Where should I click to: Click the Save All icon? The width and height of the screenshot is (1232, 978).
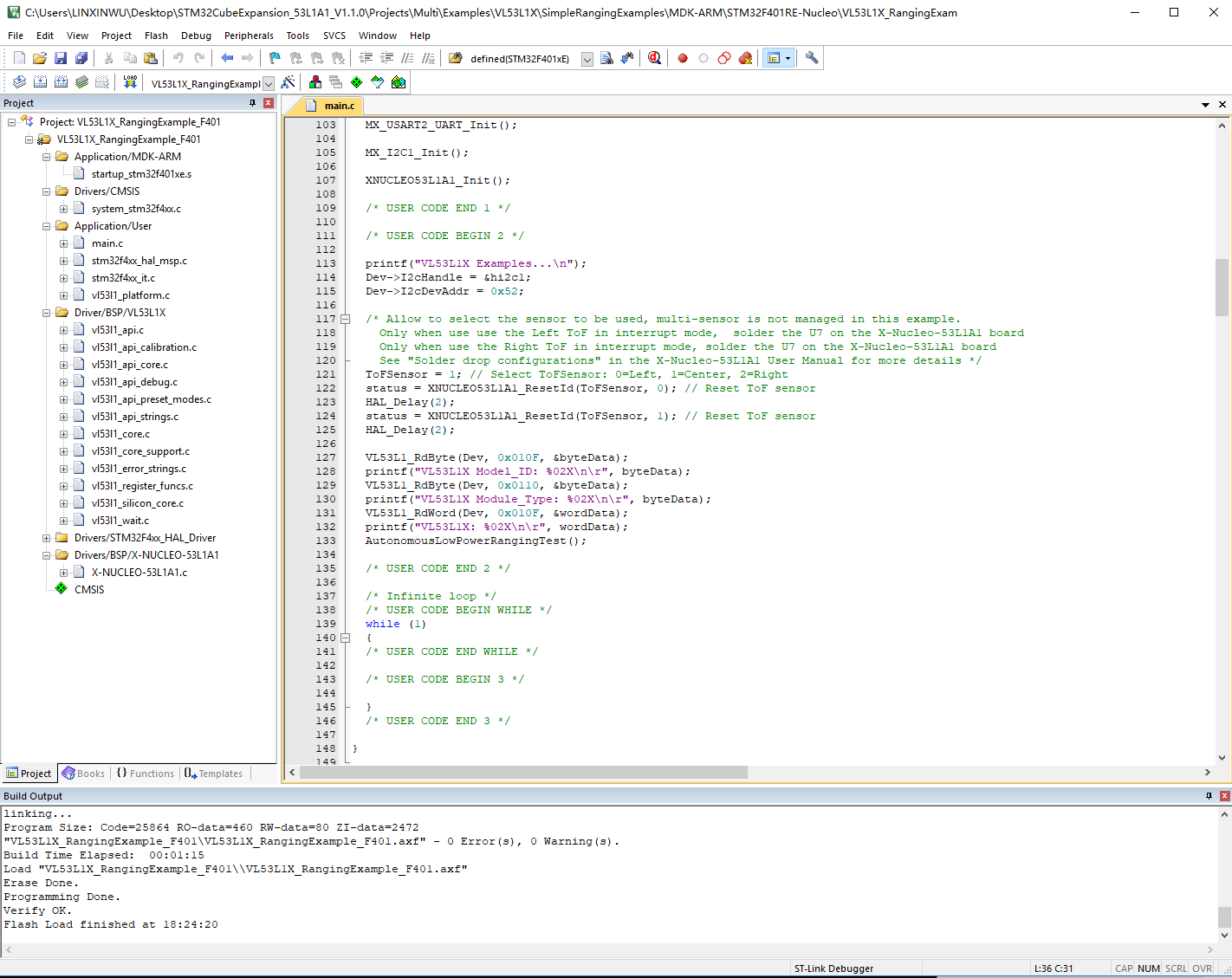pyautogui.click(x=81, y=58)
